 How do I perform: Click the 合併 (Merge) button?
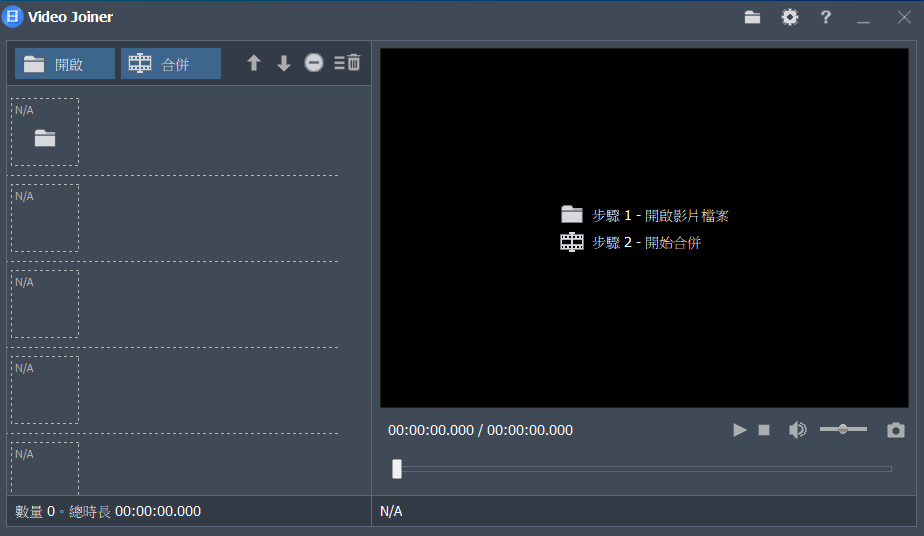point(171,64)
